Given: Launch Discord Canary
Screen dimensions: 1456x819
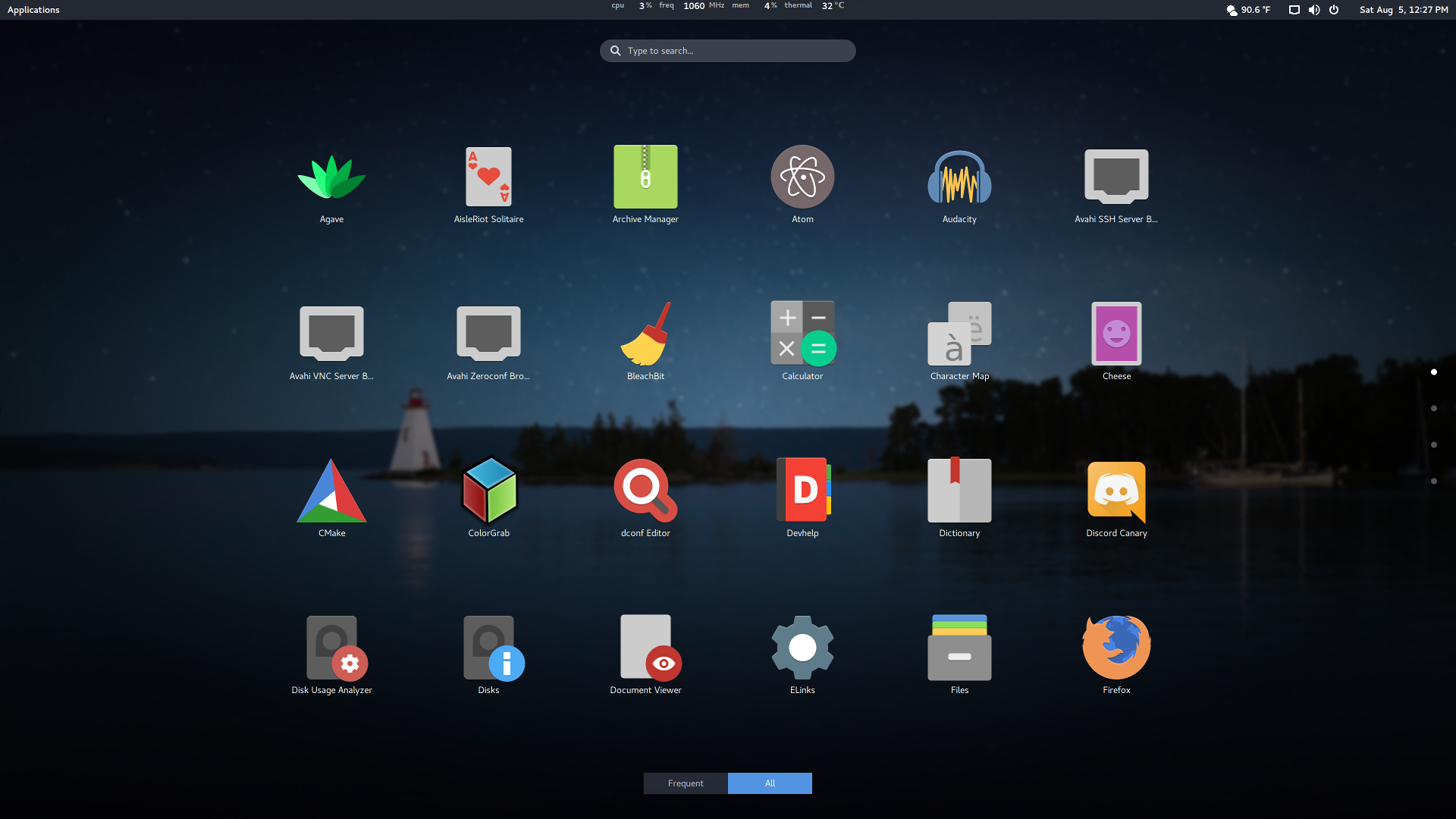Looking at the screenshot, I should coord(1116,491).
